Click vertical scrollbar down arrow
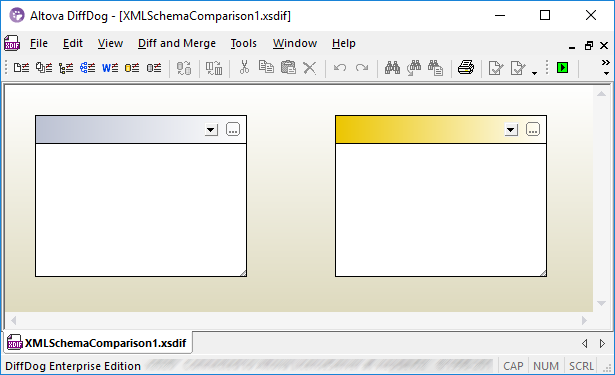 [x=601, y=303]
